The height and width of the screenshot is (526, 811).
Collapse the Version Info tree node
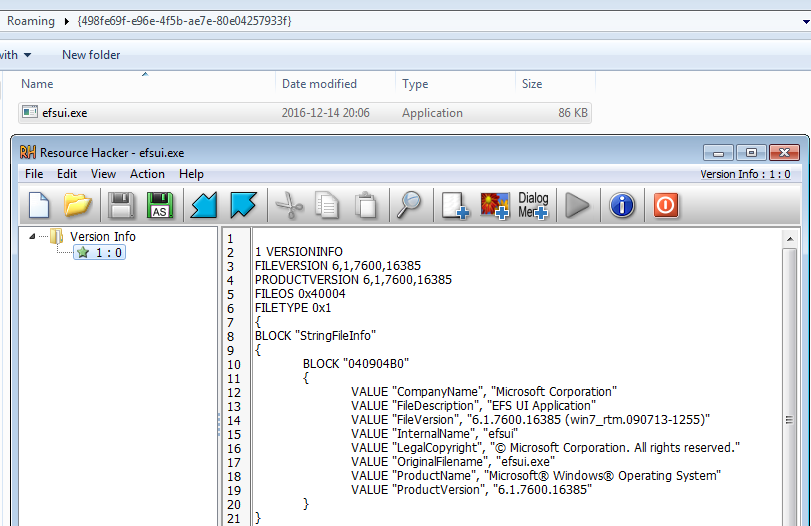coord(34,237)
